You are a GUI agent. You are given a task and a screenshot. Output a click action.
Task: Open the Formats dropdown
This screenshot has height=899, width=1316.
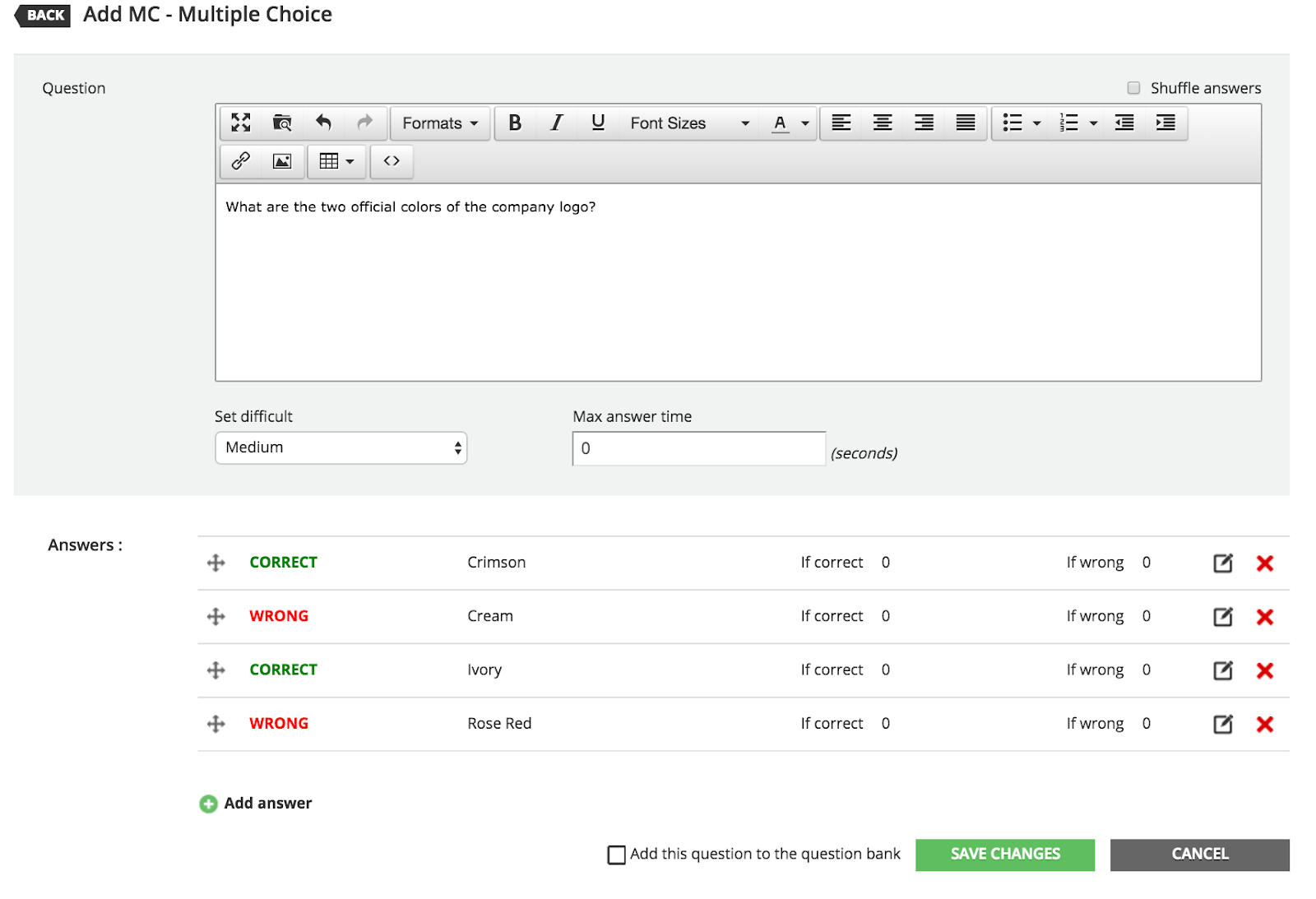tap(440, 123)
